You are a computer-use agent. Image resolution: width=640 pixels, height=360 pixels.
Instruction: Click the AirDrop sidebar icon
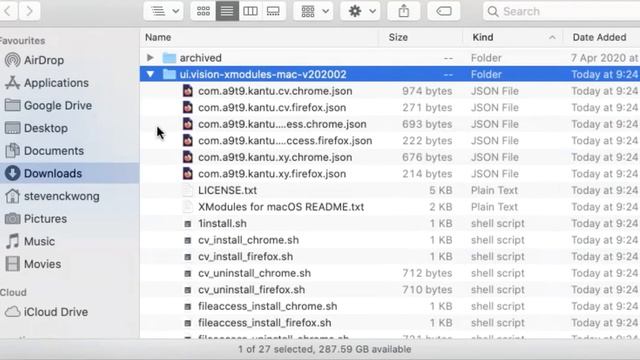coord(13,60)
